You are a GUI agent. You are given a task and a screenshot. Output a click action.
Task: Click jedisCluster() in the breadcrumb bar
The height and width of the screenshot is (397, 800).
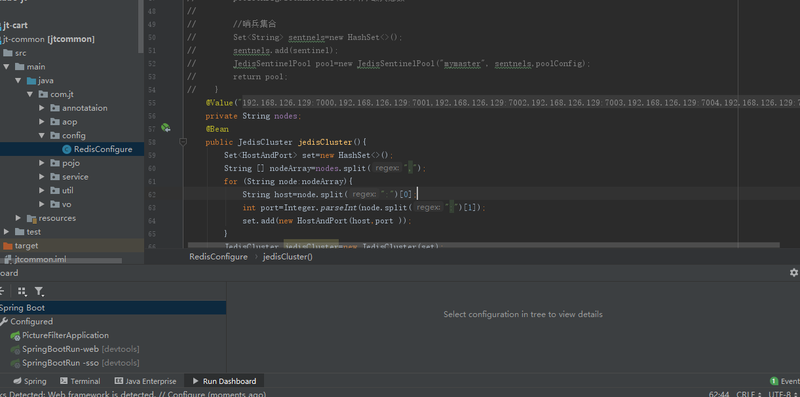click(x=288, y=257)
